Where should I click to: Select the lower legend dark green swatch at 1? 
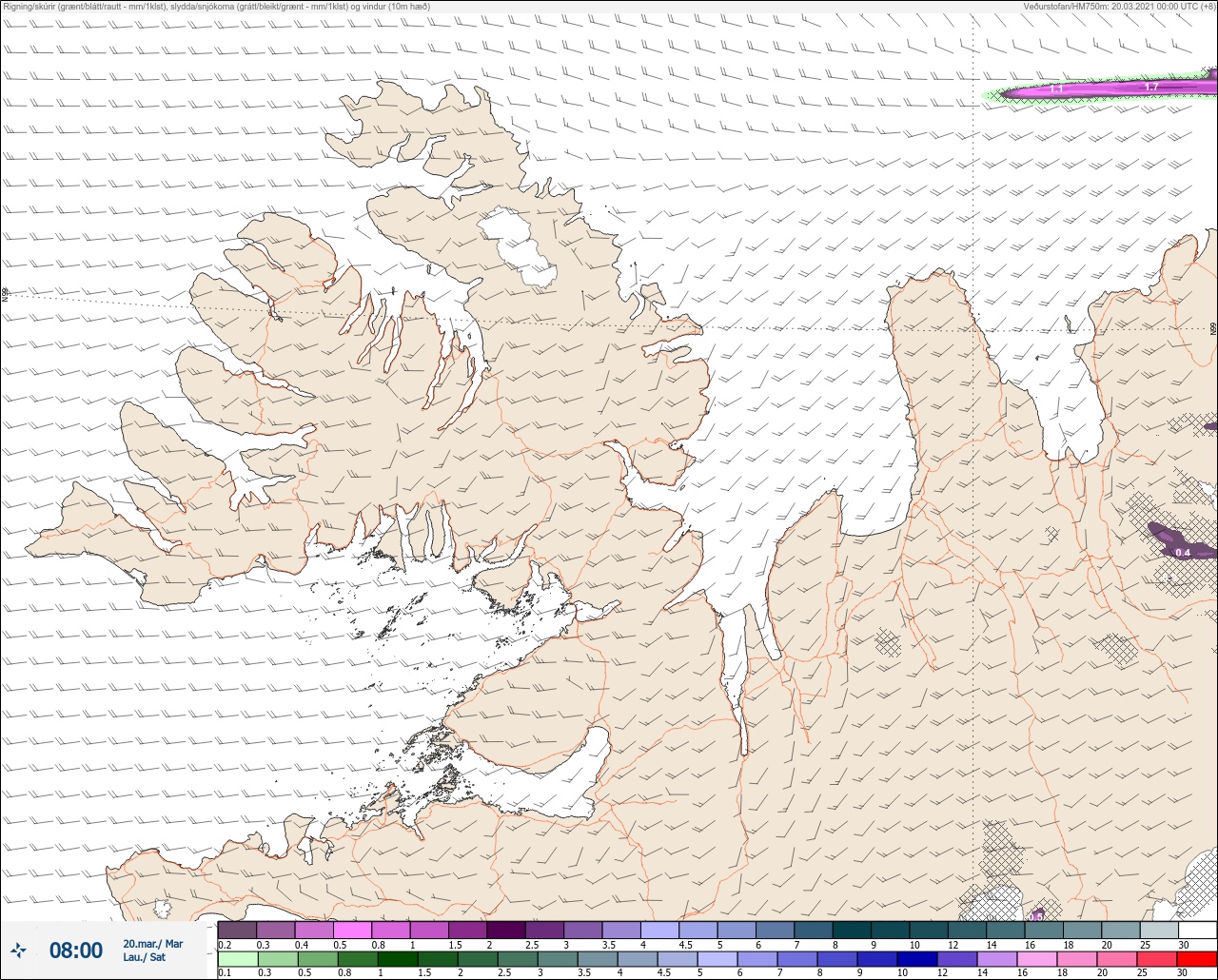[x=396, y=958]
